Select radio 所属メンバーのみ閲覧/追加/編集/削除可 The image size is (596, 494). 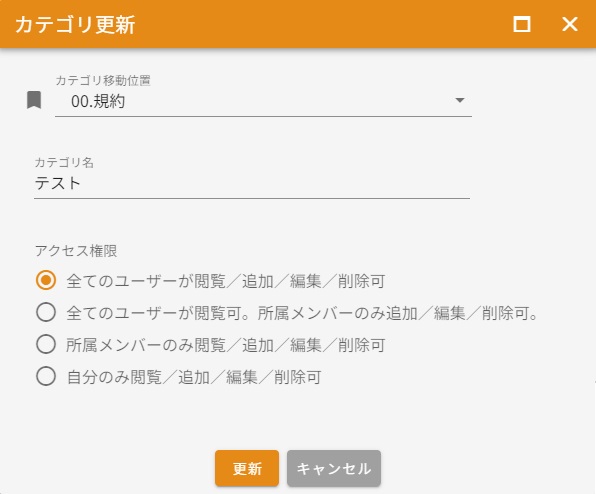46,344
